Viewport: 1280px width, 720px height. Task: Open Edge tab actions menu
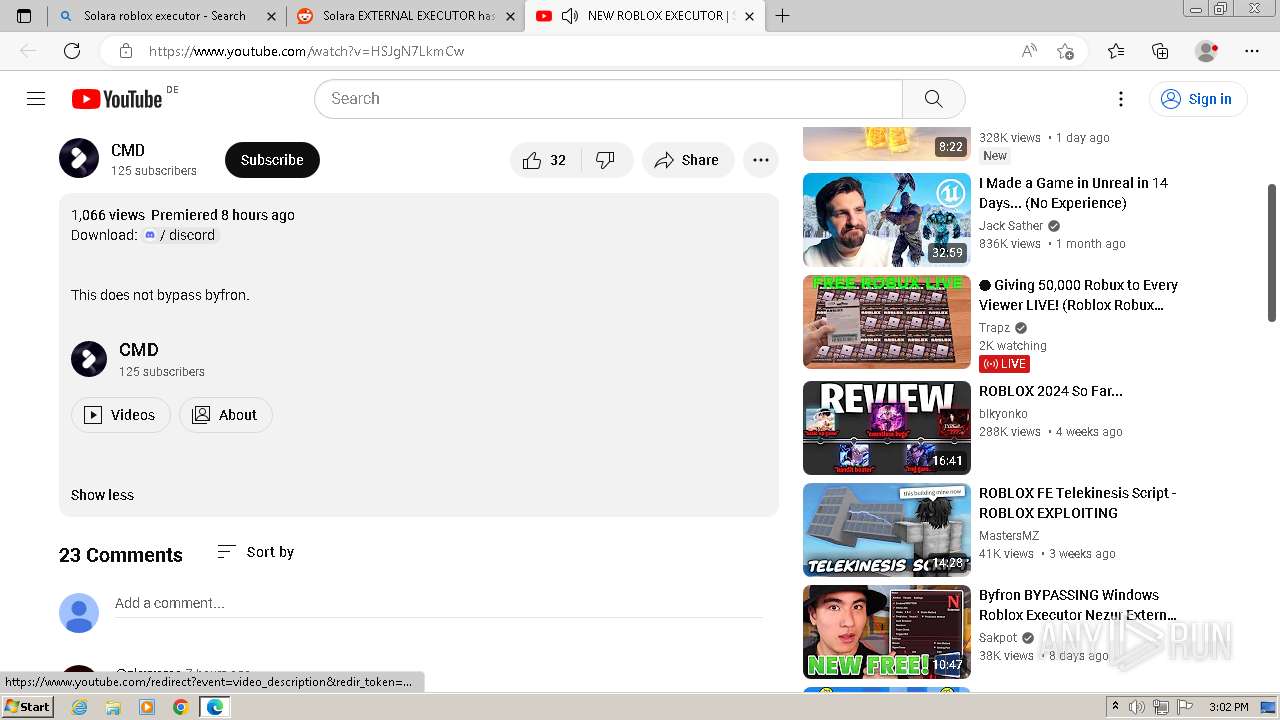24,16
